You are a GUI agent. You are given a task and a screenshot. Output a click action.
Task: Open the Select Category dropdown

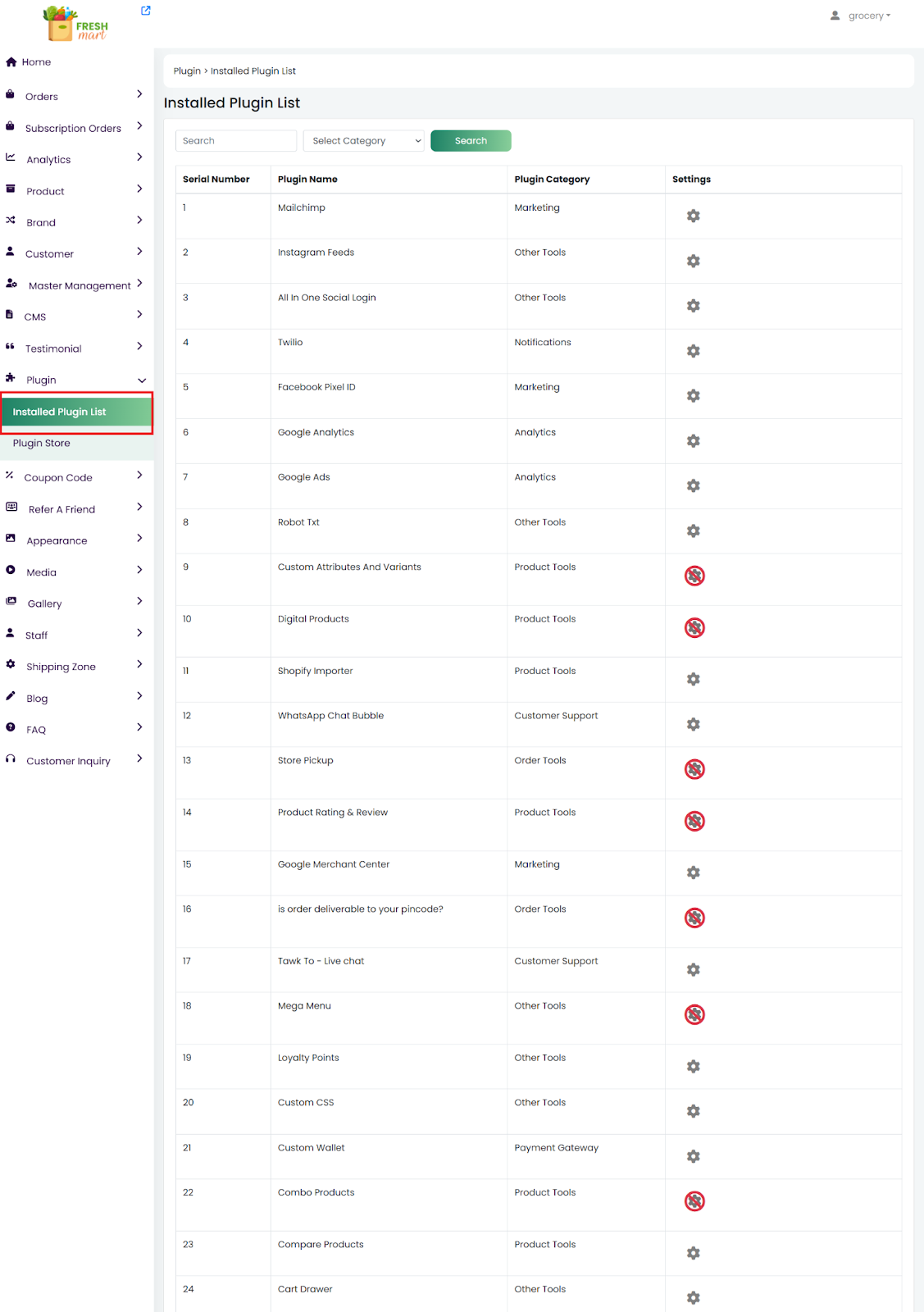[x=363, y=141]
